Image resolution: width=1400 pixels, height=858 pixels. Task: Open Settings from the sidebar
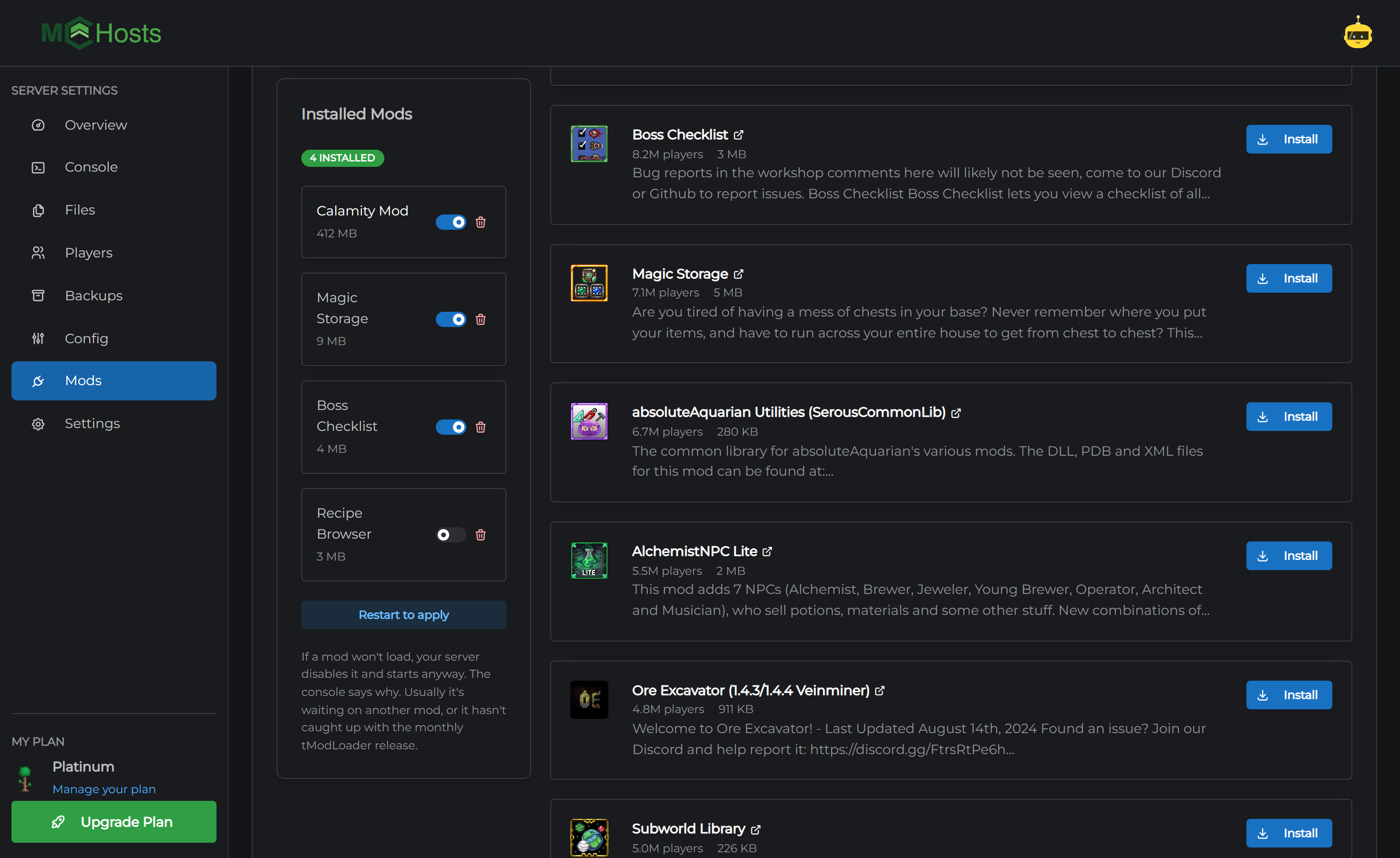pyautogui.click(x=113, y=424)
